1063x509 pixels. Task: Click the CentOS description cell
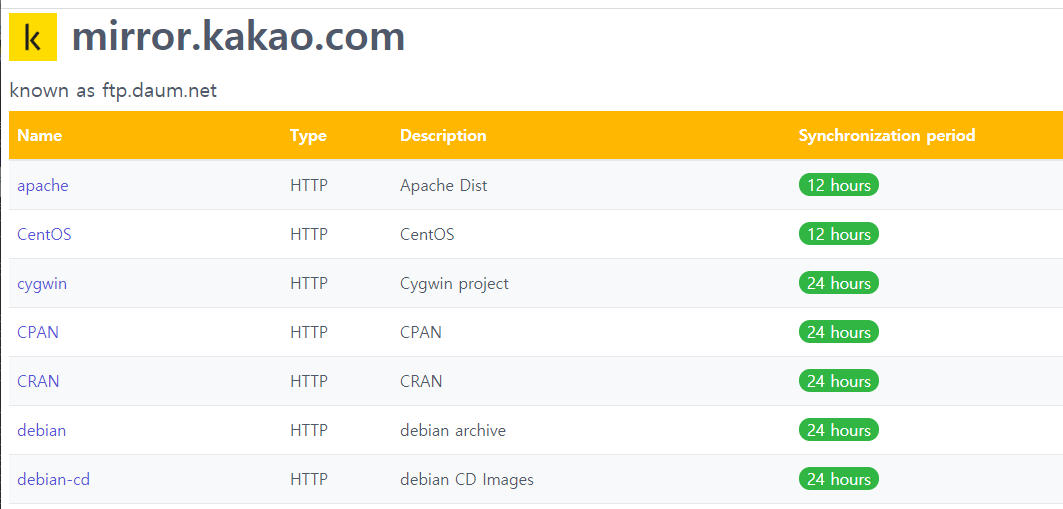(427, 235)
